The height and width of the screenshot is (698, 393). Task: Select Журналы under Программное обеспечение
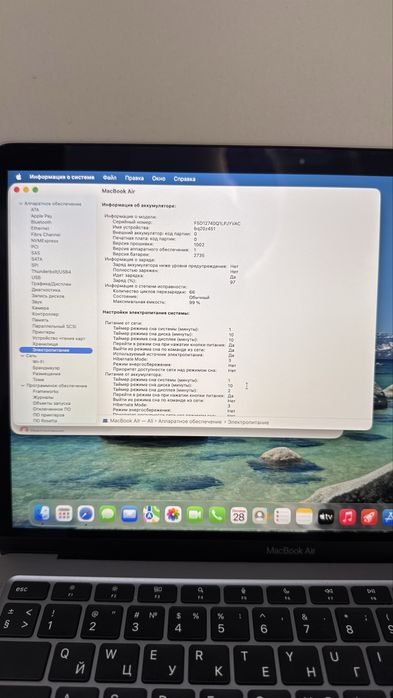pyautogui.click(x=43, y=398)
